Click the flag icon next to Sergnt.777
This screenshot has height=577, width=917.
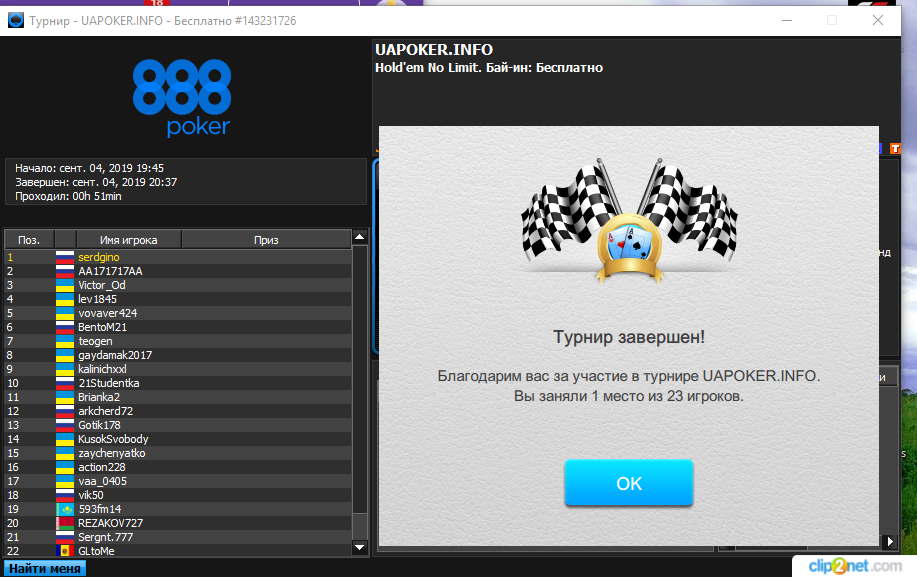(65, 537)
